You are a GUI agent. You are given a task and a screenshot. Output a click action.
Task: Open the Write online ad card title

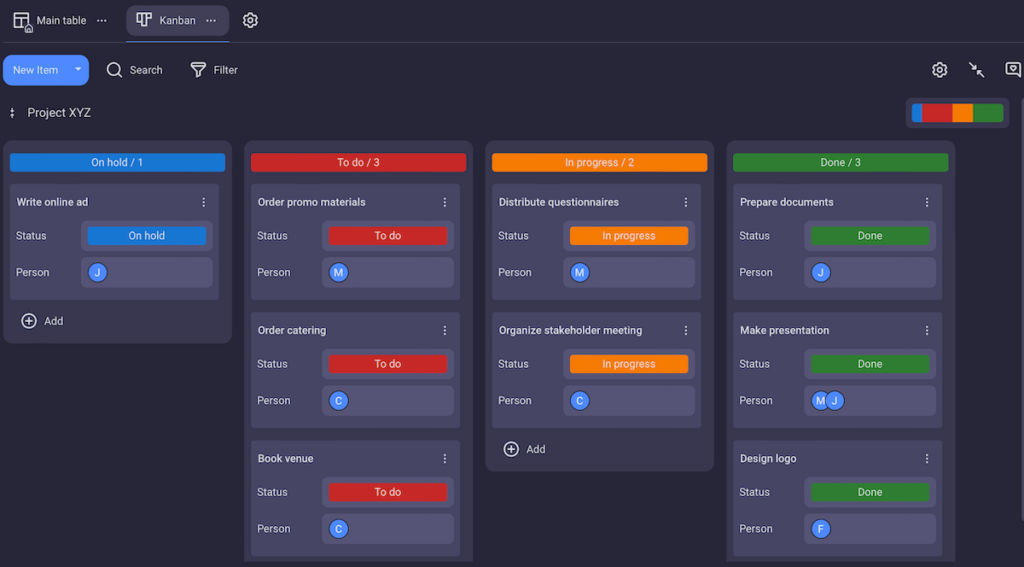click(52, 202)
